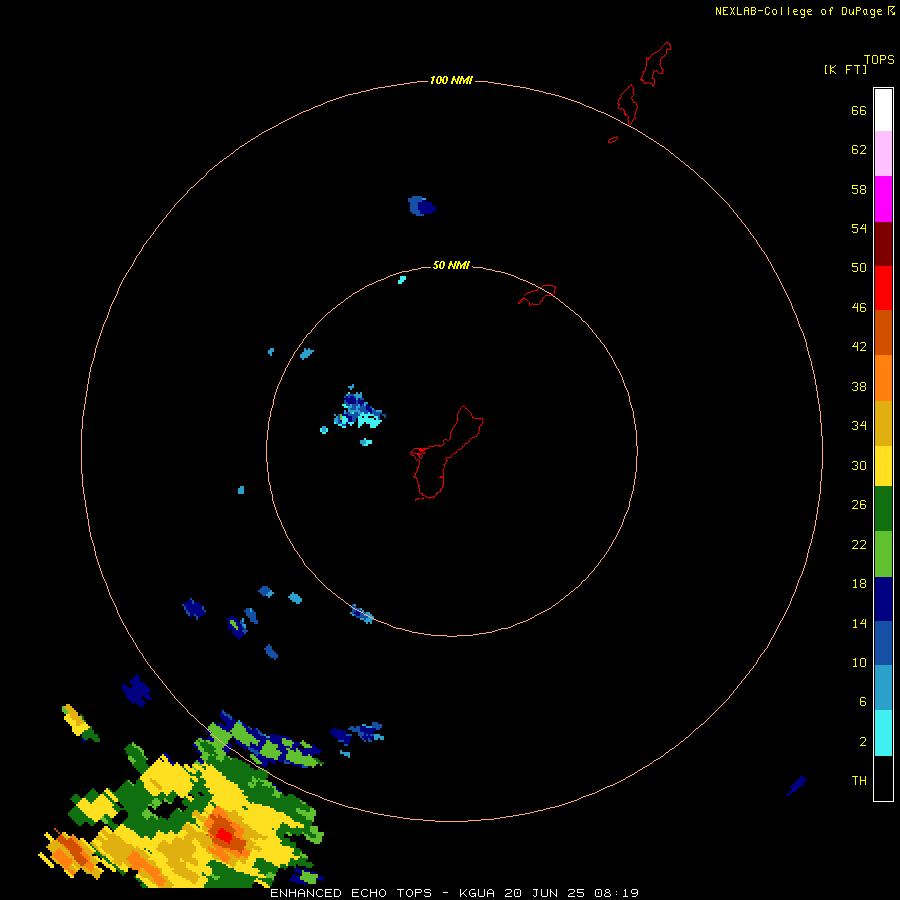Click the Rota island outline on 50 NMI ring
Screen dimensions: 900x900
pos(537,295)
